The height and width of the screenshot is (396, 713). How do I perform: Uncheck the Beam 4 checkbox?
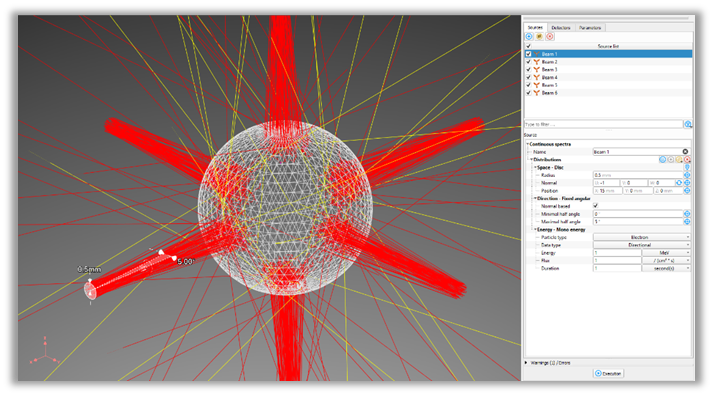pyautogui.click(x=528, y=77)
